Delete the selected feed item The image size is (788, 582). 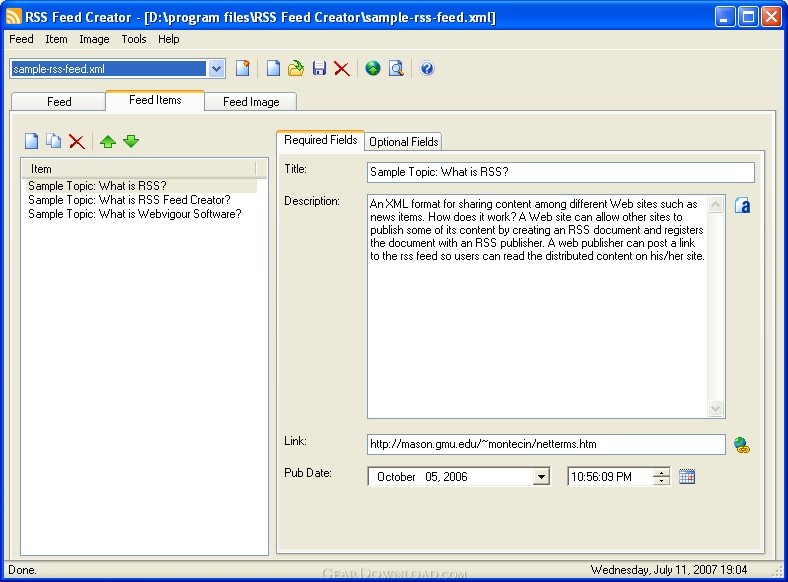[76, 142]
